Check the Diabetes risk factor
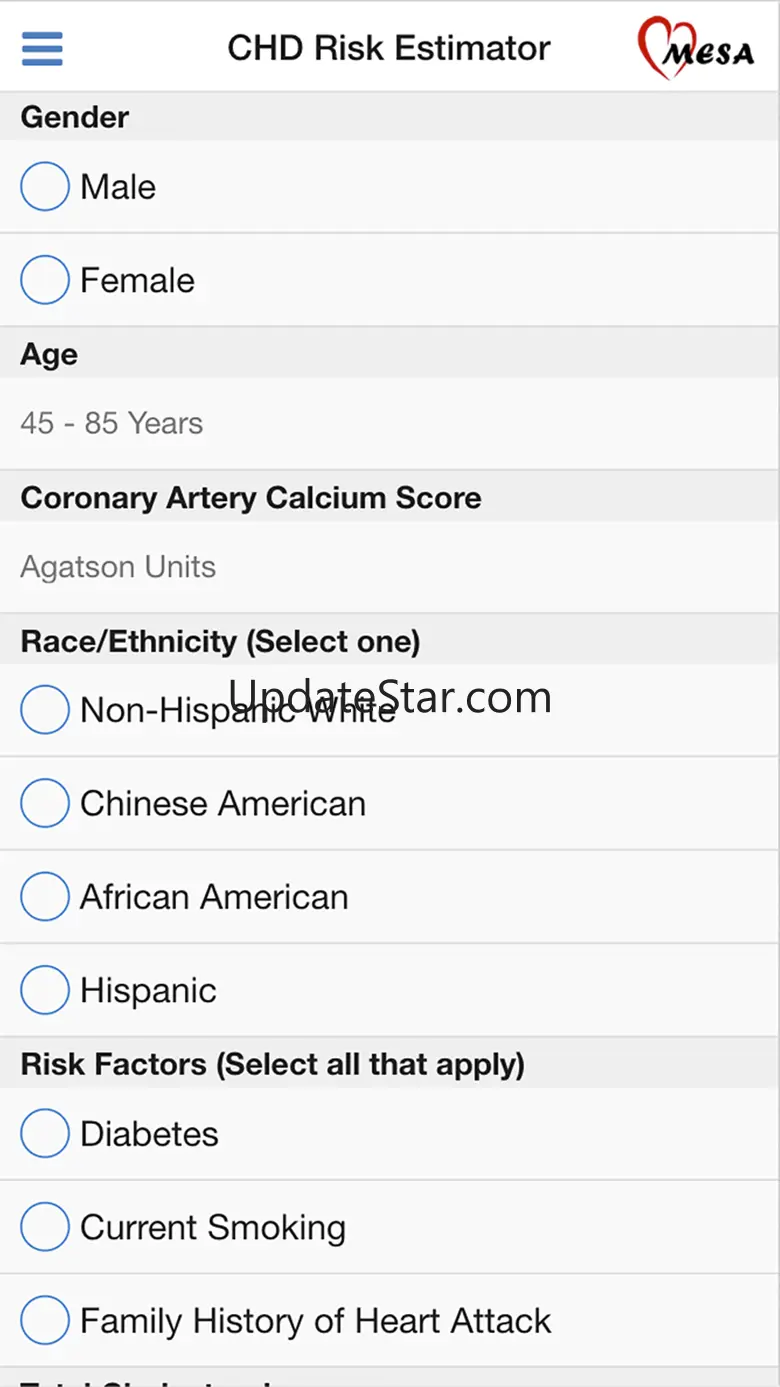The height and width of the screenshot is (1387, 780). tap(45, 1134)
